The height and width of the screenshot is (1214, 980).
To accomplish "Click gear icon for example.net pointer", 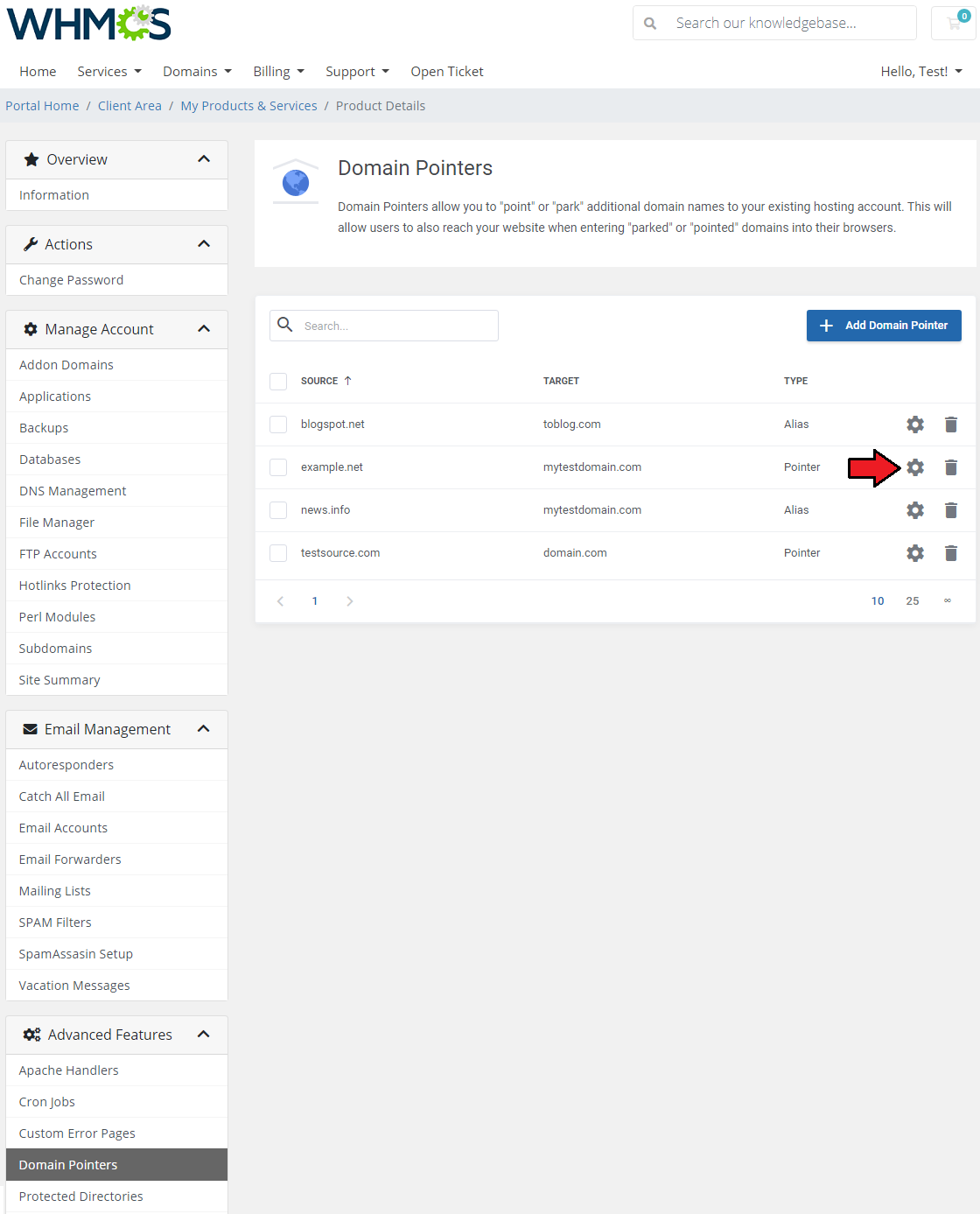I will pos(915,467).
